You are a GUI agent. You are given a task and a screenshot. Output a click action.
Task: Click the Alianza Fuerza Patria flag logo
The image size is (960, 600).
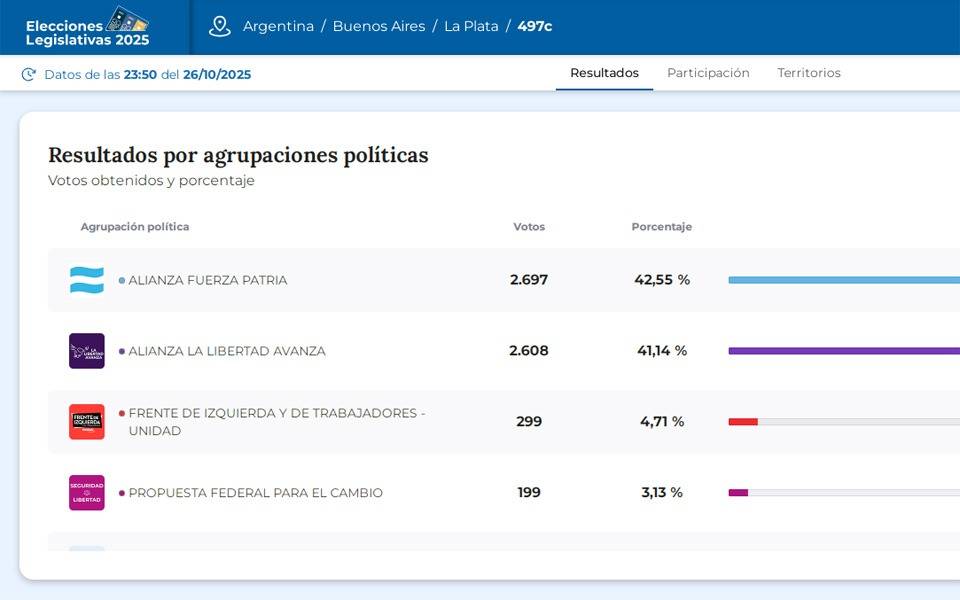(x=87, y=280)
